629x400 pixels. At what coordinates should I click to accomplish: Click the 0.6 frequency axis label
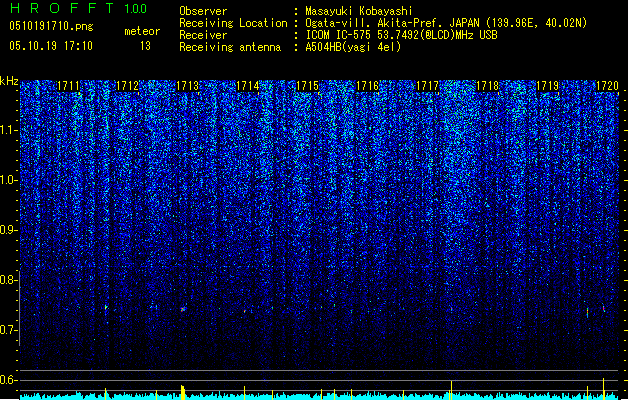8,380
